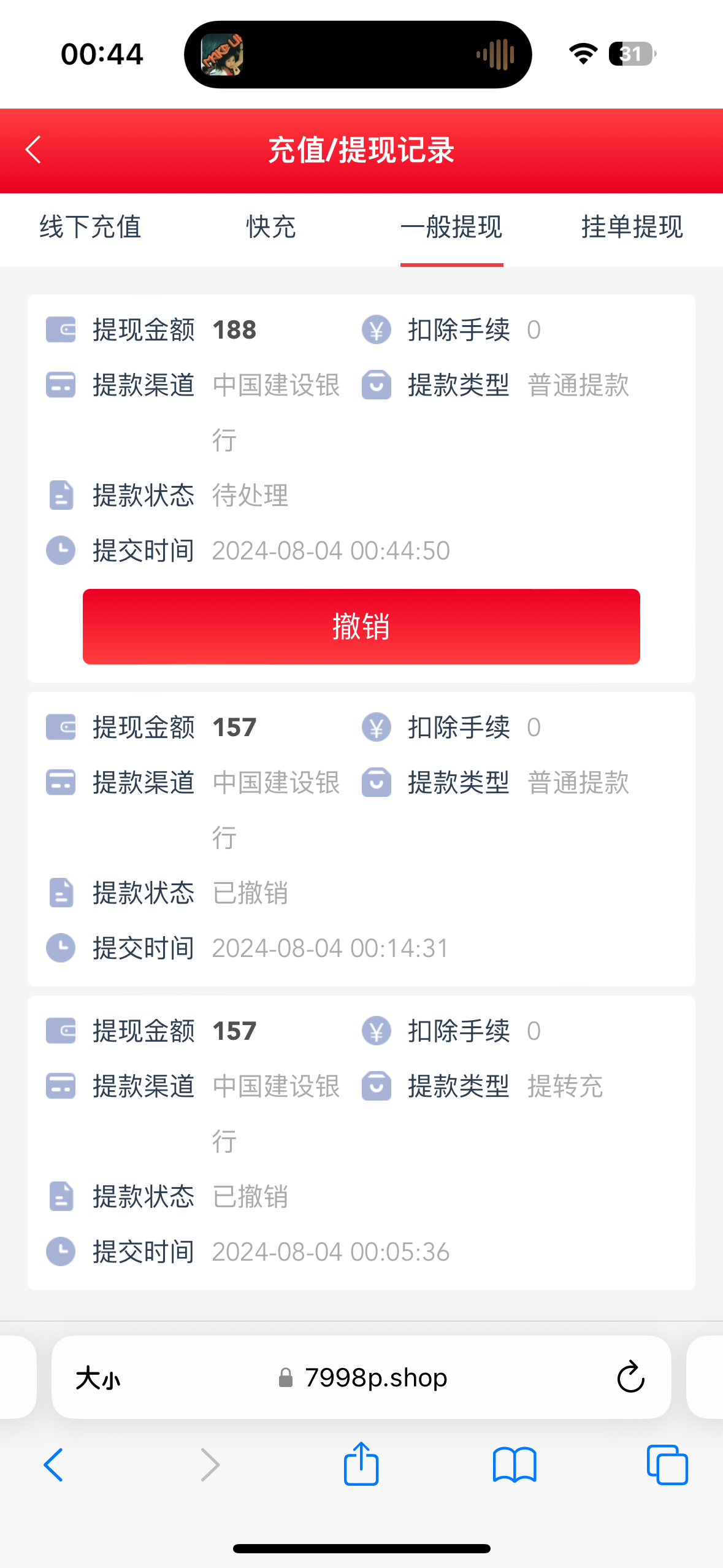
Task: Tap yen icon in the 188 record
Action: (376, 329)
